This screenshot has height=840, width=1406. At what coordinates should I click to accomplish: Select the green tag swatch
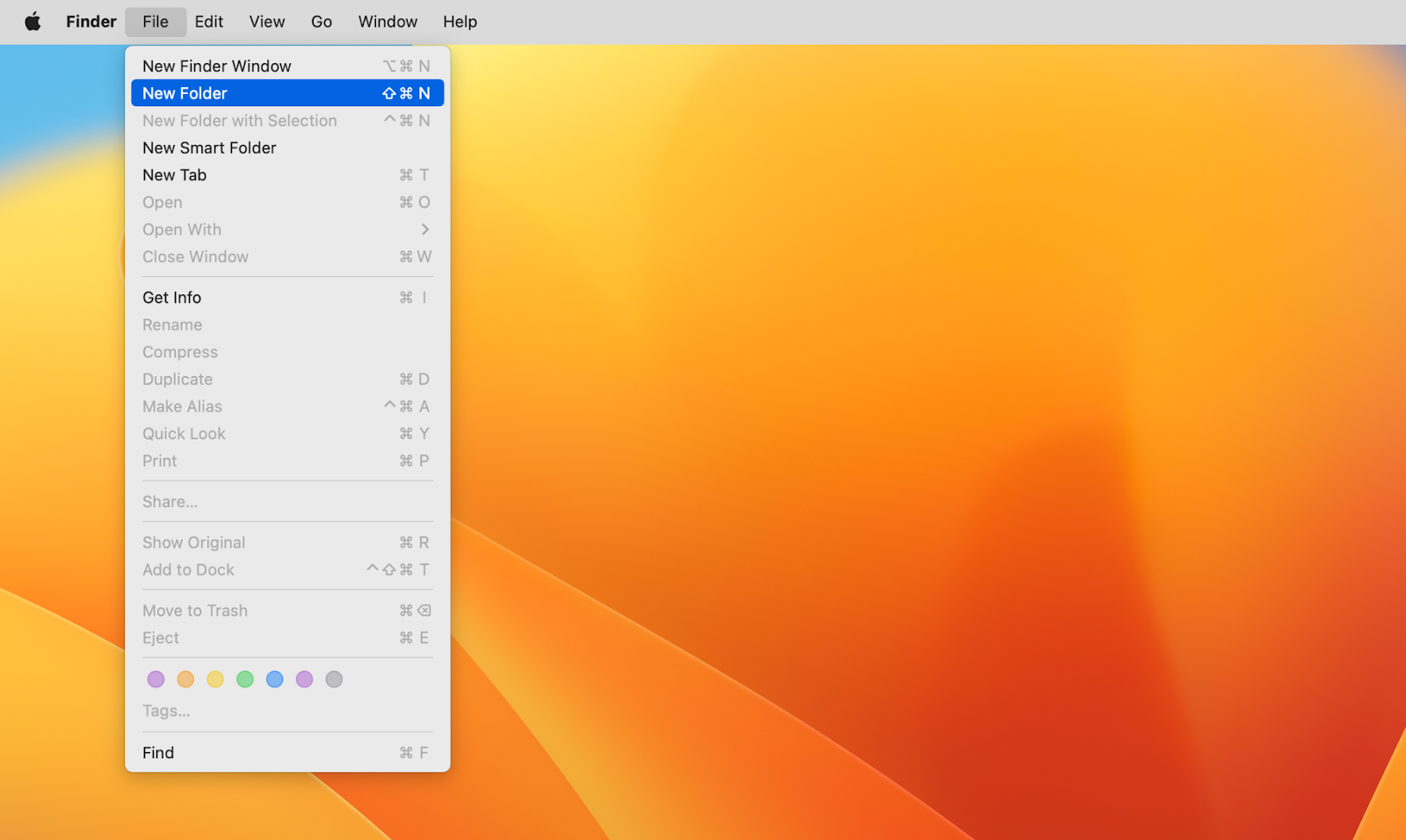pos(245,678)
